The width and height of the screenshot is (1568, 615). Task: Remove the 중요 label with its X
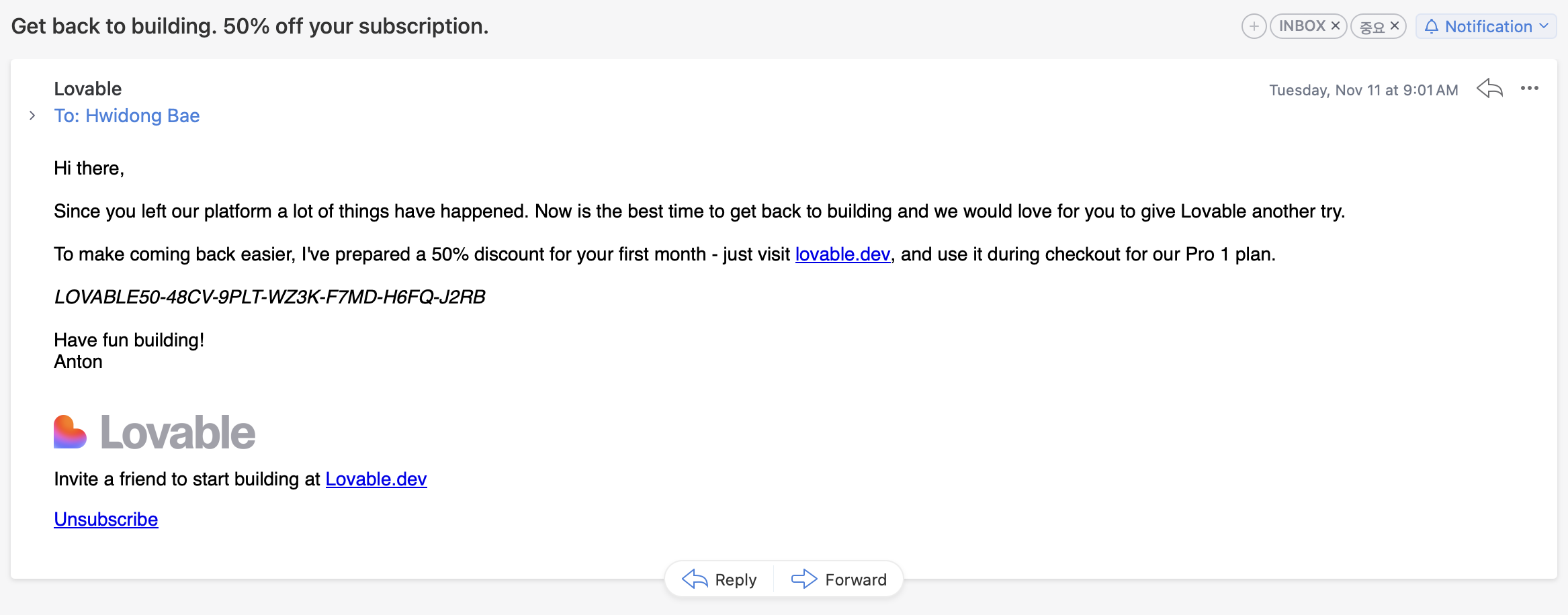(x=1395, y=26)
